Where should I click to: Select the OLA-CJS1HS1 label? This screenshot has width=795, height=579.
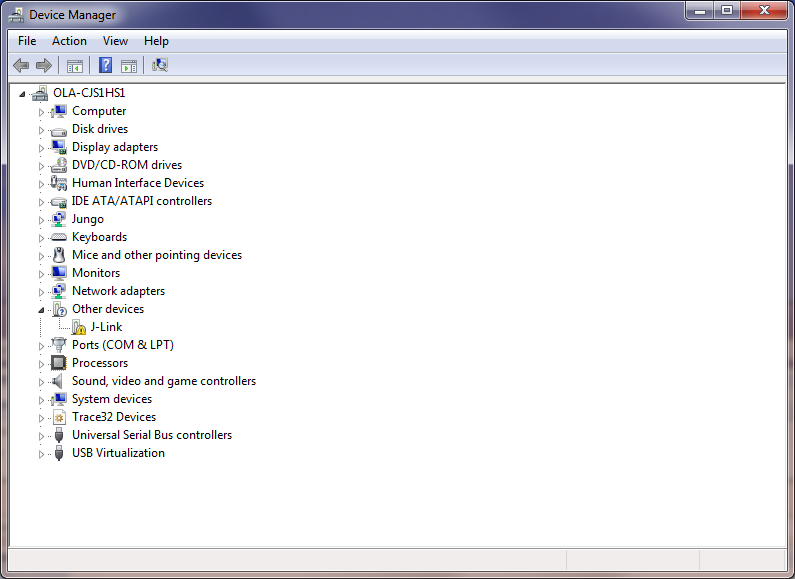[89, 93]
